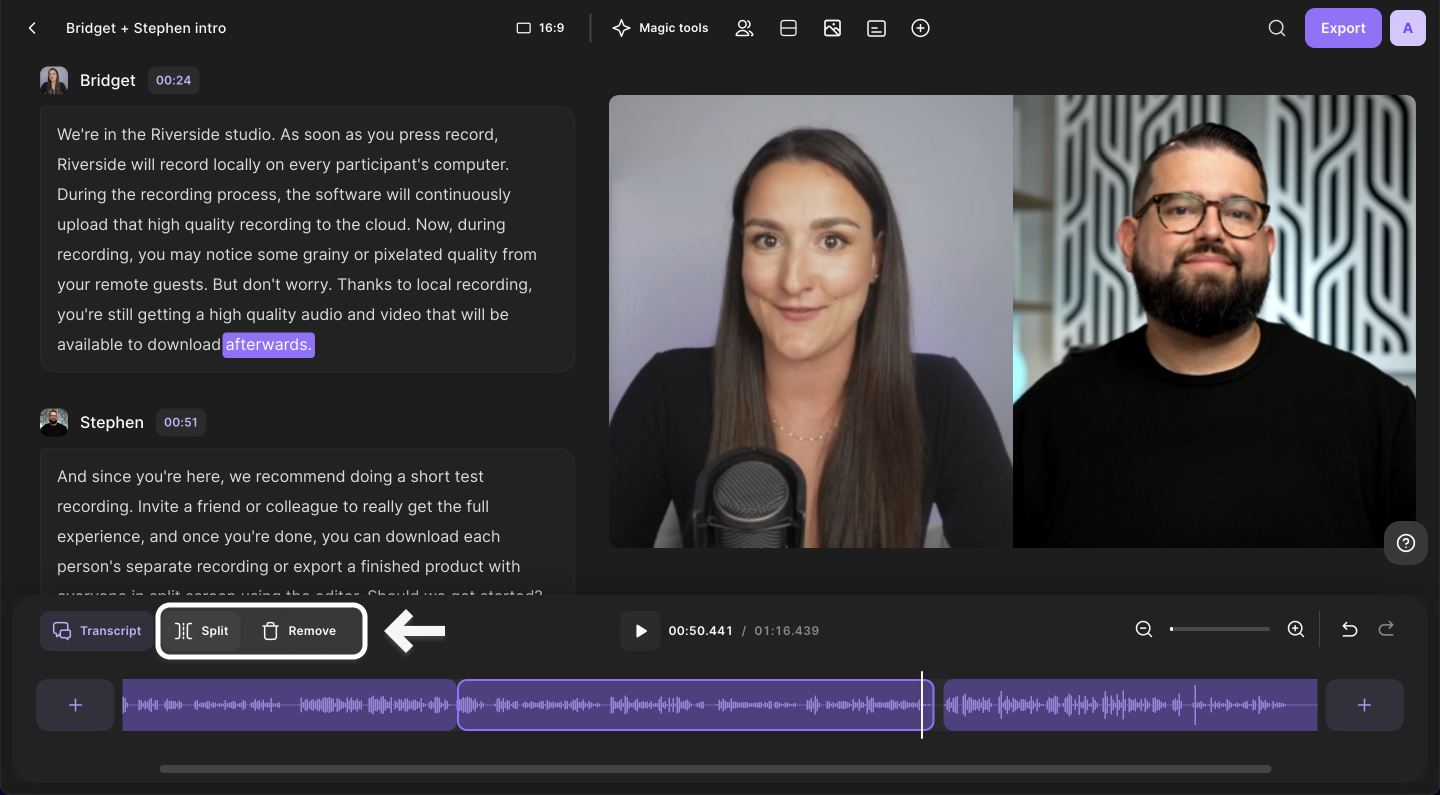
Task: Click Stephen's speaker avatar
Action: pos(54,422)
